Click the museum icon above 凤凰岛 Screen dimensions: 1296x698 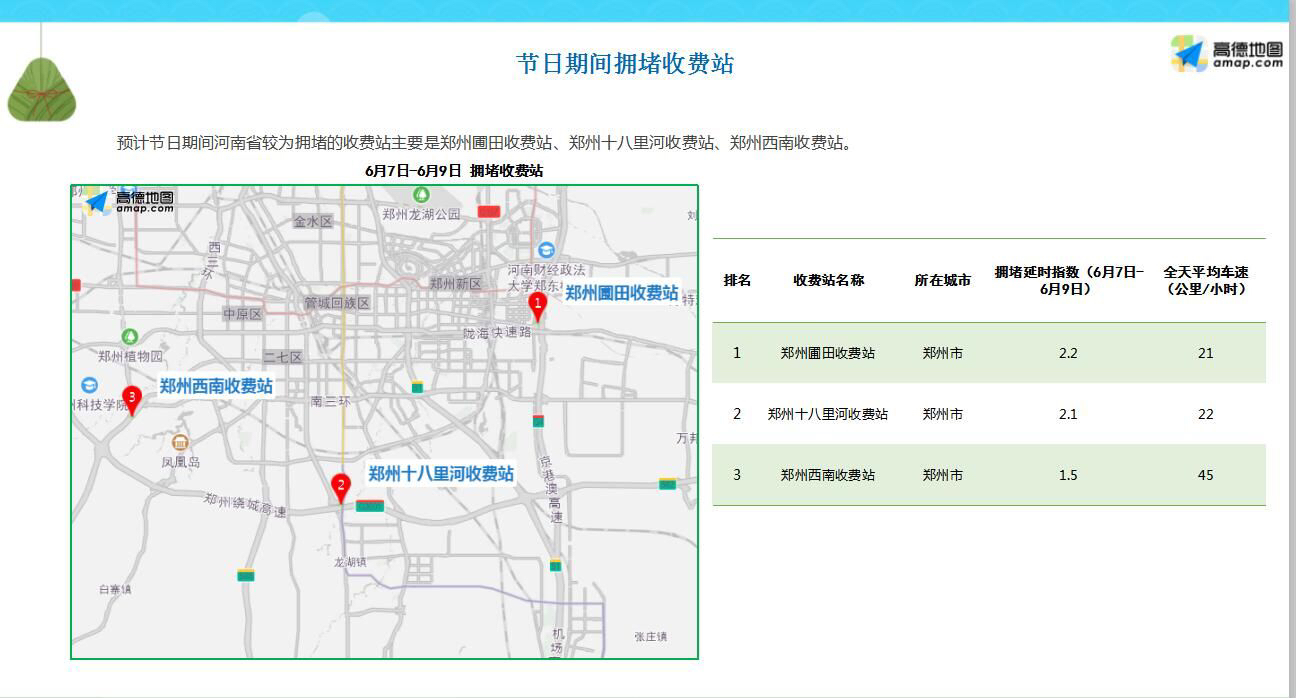pyautogui.click(x=180, y=442)
